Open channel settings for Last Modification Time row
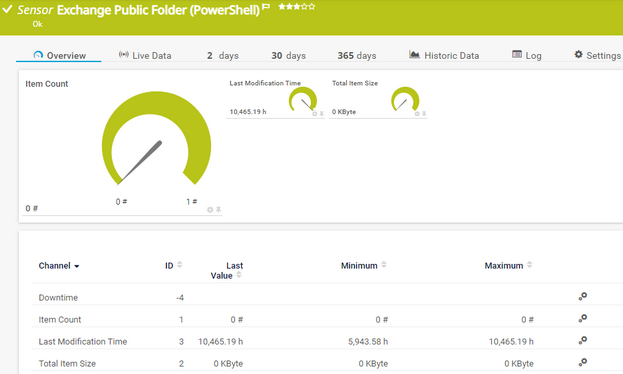 click(x=582, y=340)
